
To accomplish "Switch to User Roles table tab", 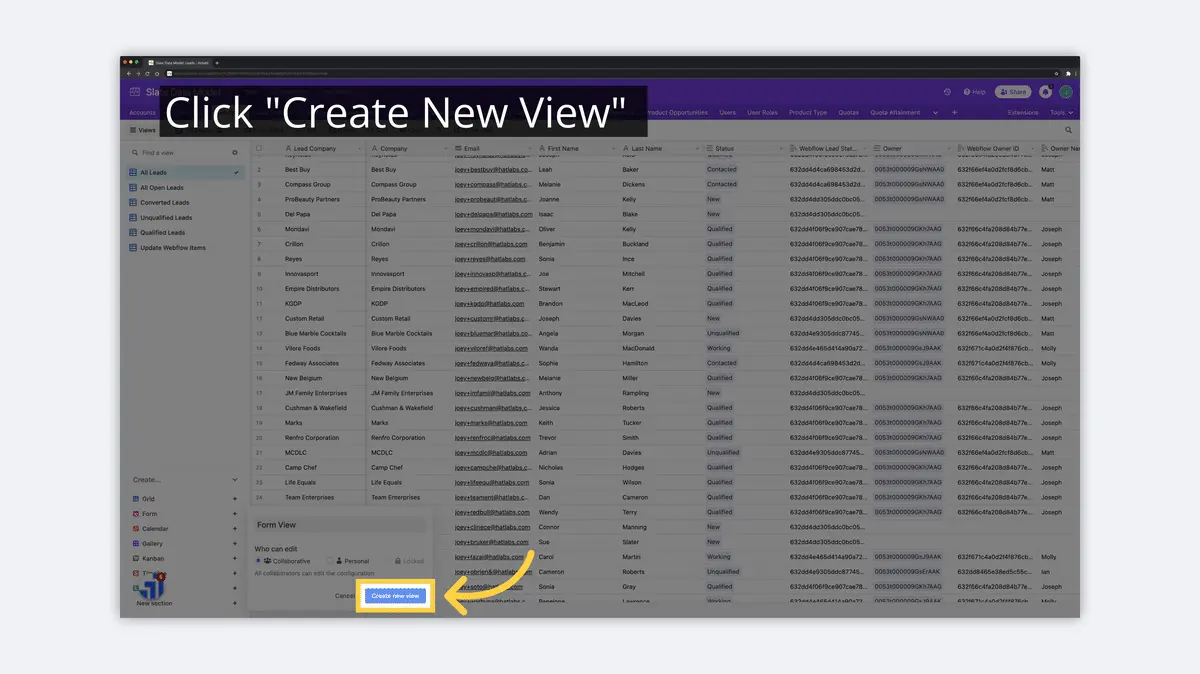I will 762,113.
